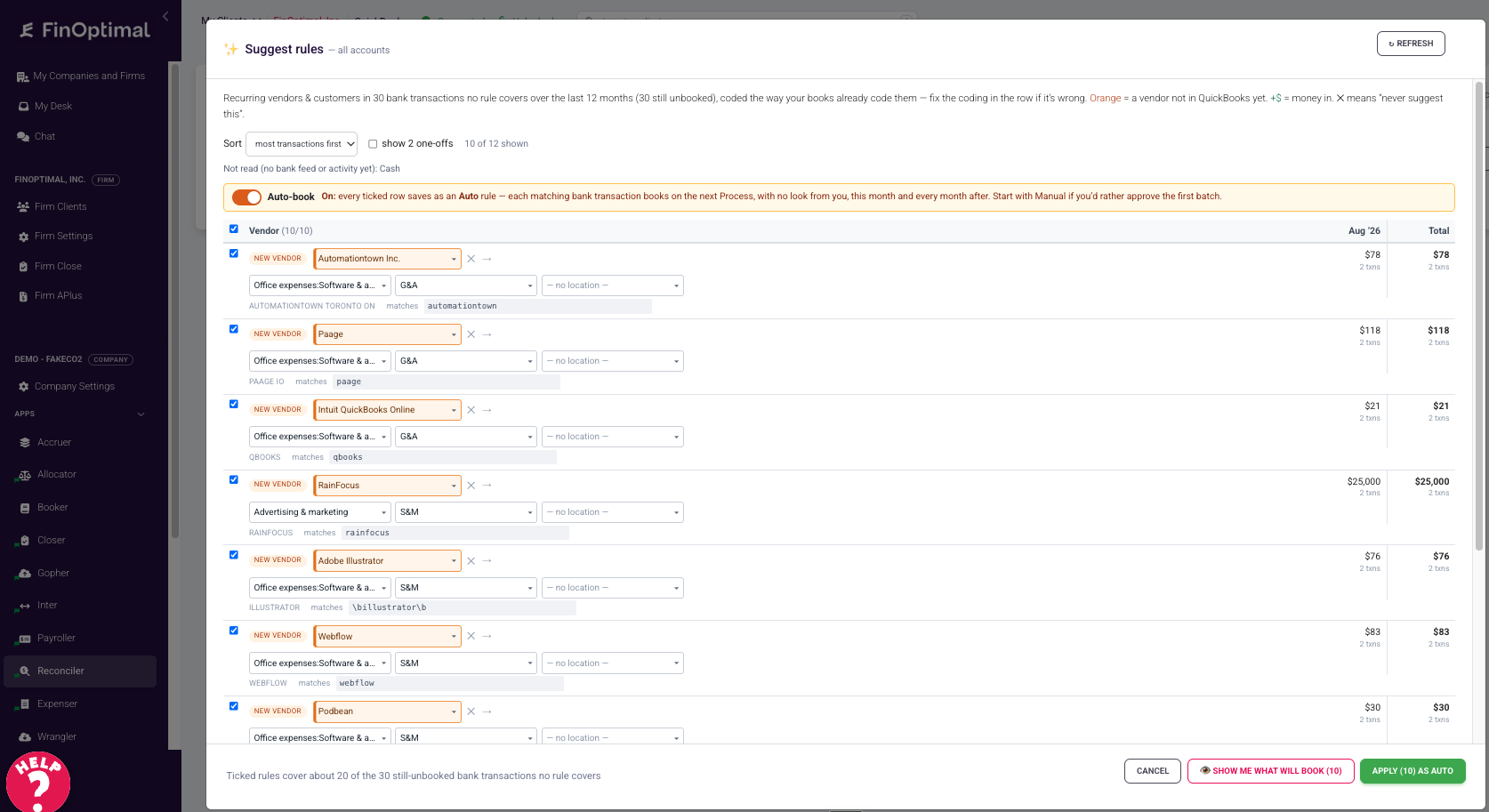The height and width of the screenshot is (812, 1489).
Task: Click Show Me What Will Book (10)
Action: 1271,771
